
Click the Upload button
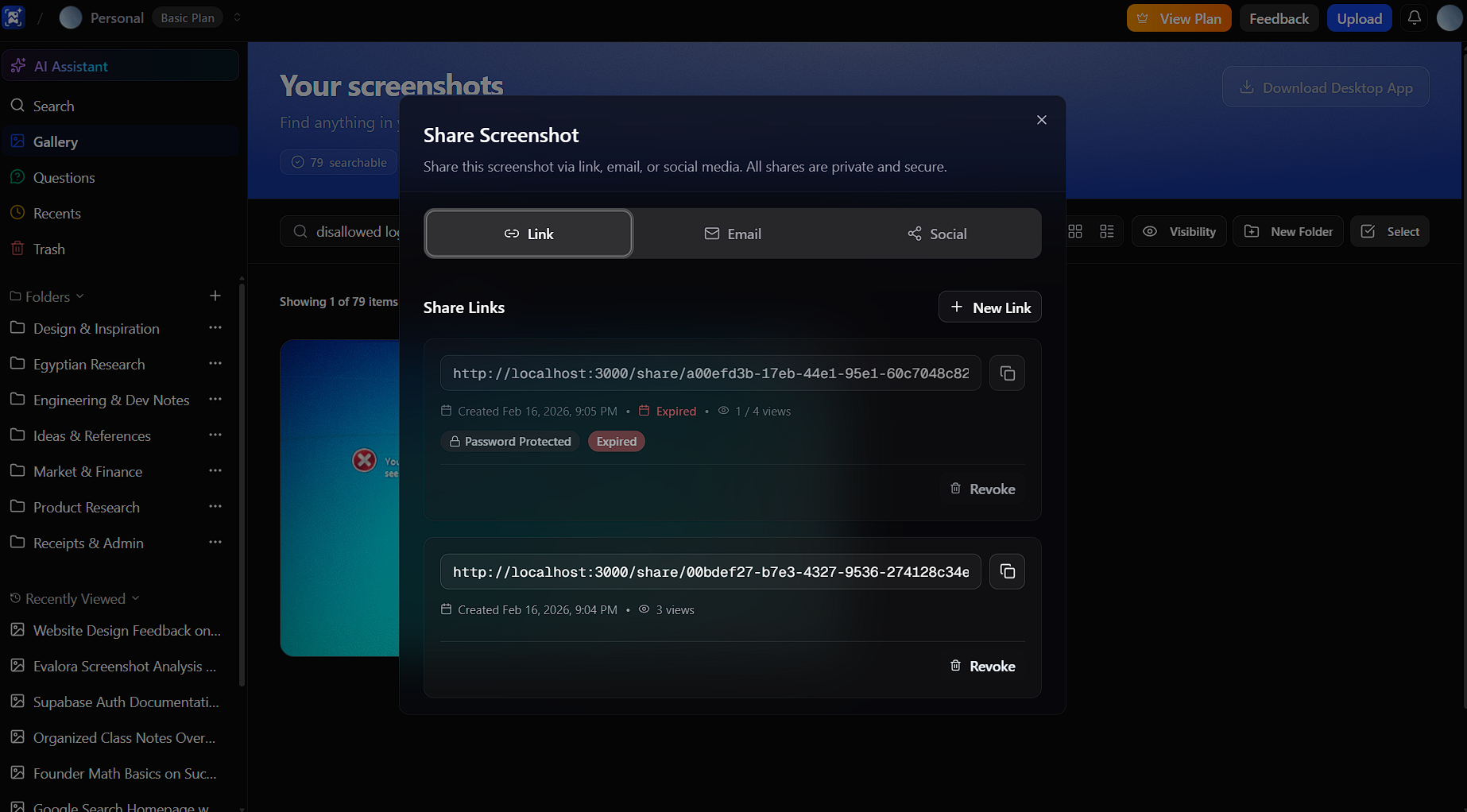(x=1359, y=17)
